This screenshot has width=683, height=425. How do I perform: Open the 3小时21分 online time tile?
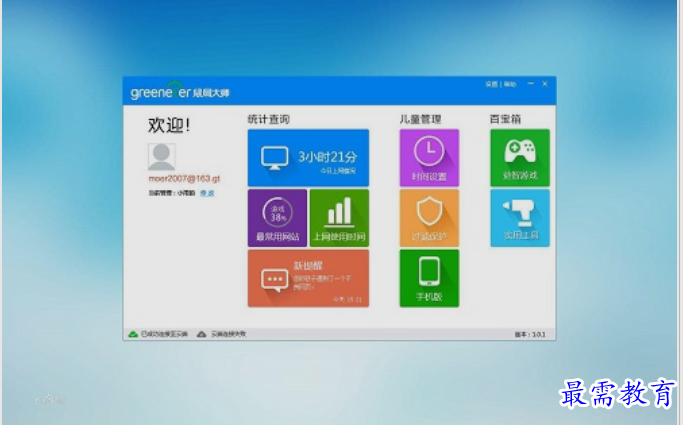[308, 158]
